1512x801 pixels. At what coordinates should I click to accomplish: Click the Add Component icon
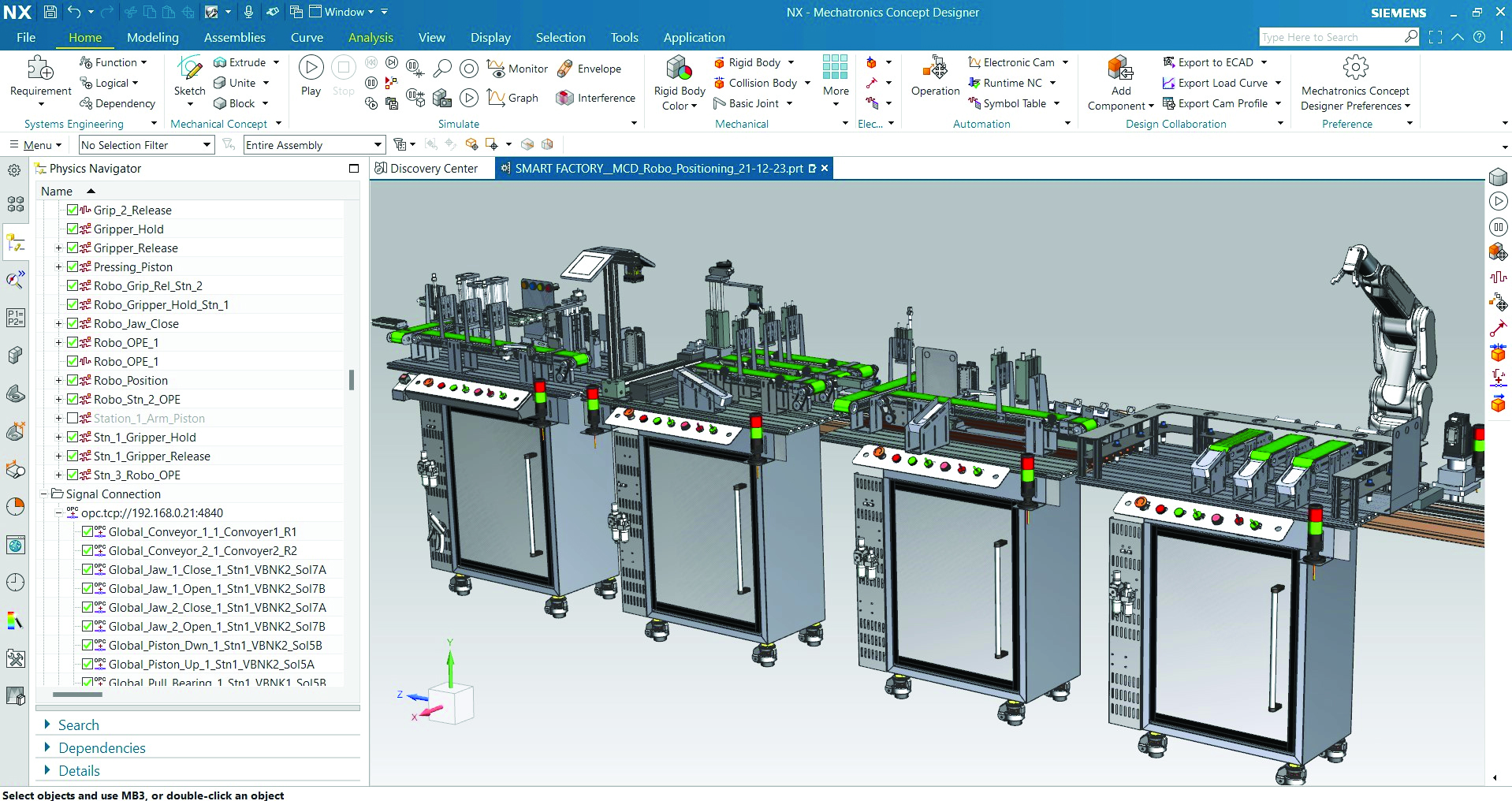point(1119,69)
